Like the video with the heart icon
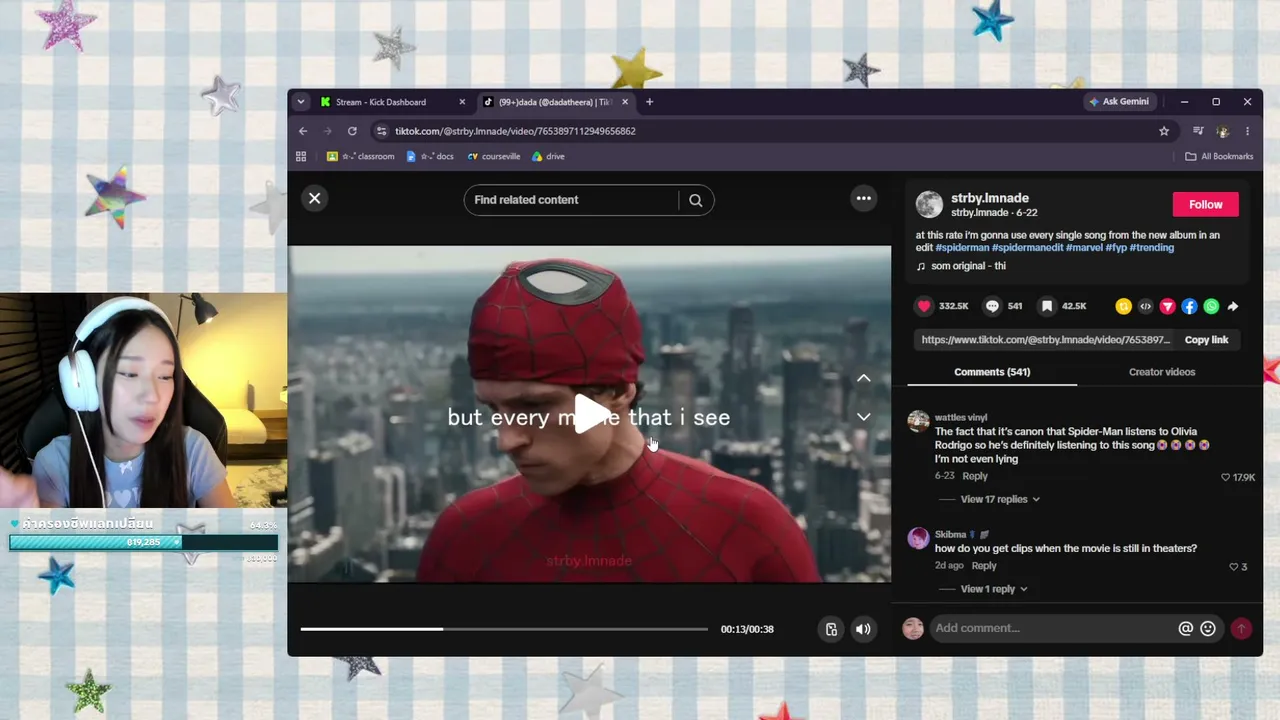This screenshot has height=720, width=1280. click(x=924, y=306)
